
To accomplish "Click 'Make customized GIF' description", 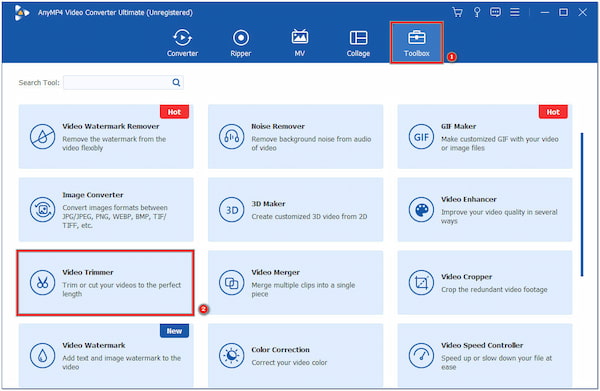I will (x=499, y=143).
